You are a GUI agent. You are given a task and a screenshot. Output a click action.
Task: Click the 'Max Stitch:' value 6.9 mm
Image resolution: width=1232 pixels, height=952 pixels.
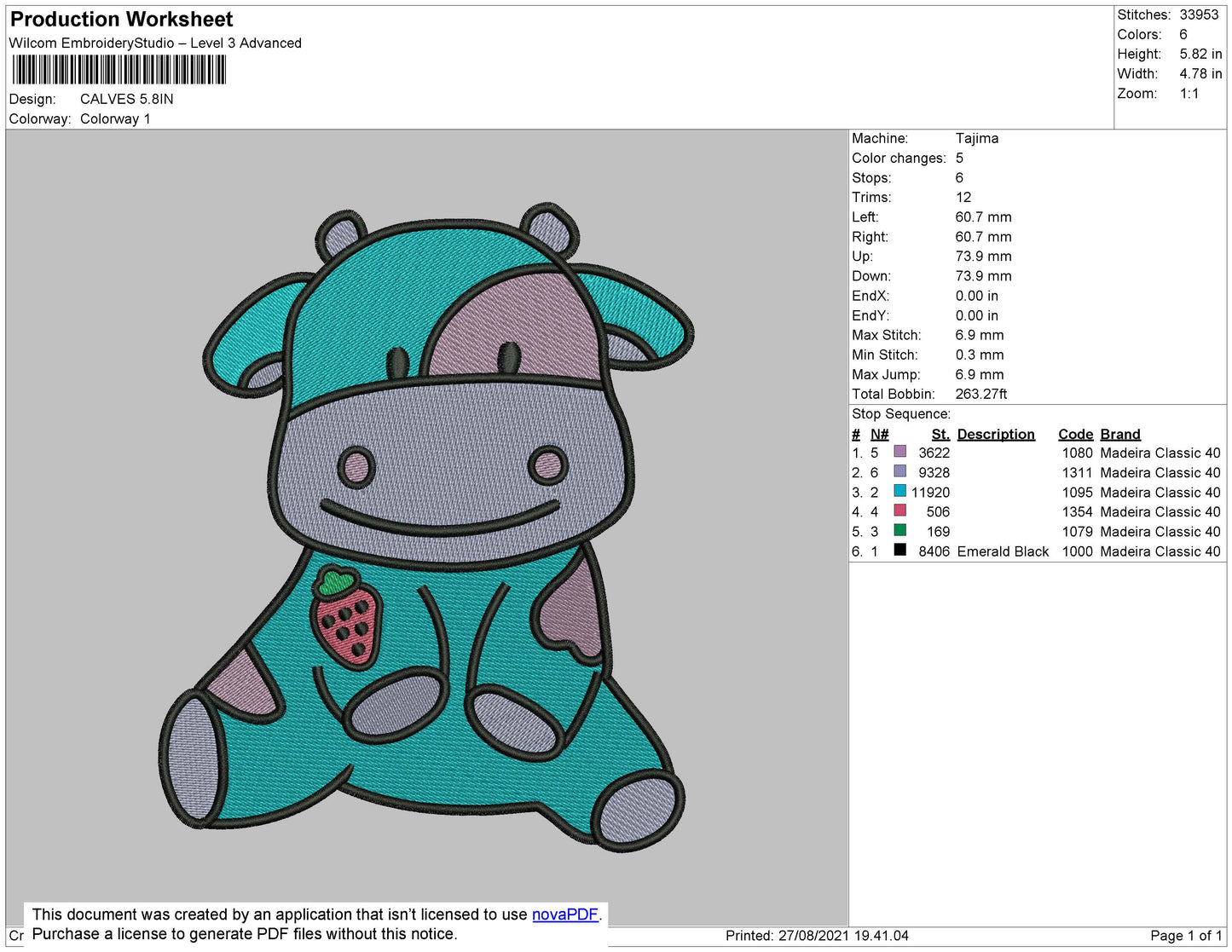980,335
